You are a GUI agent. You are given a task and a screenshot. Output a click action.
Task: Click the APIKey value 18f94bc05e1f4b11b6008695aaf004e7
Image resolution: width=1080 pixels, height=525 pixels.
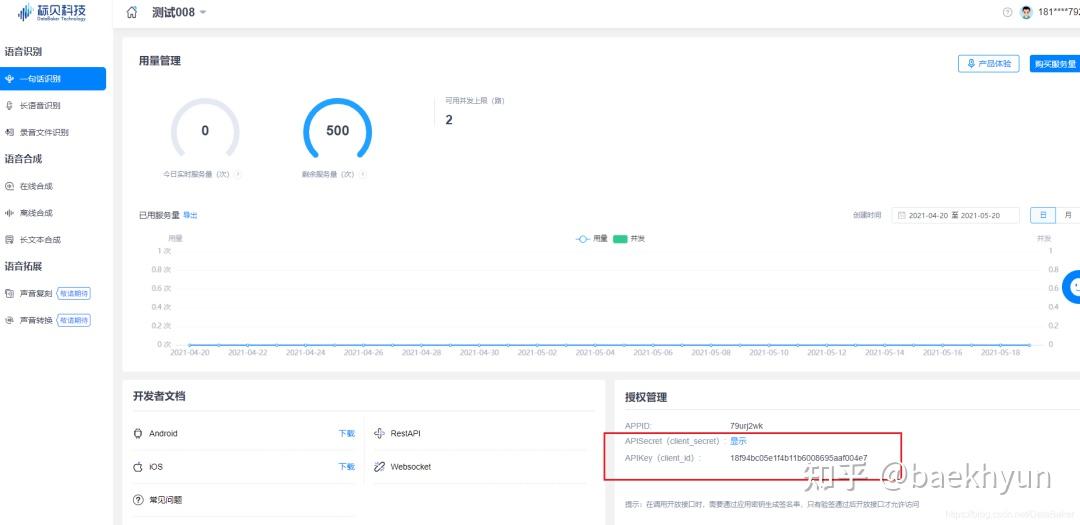coord(798,457)
